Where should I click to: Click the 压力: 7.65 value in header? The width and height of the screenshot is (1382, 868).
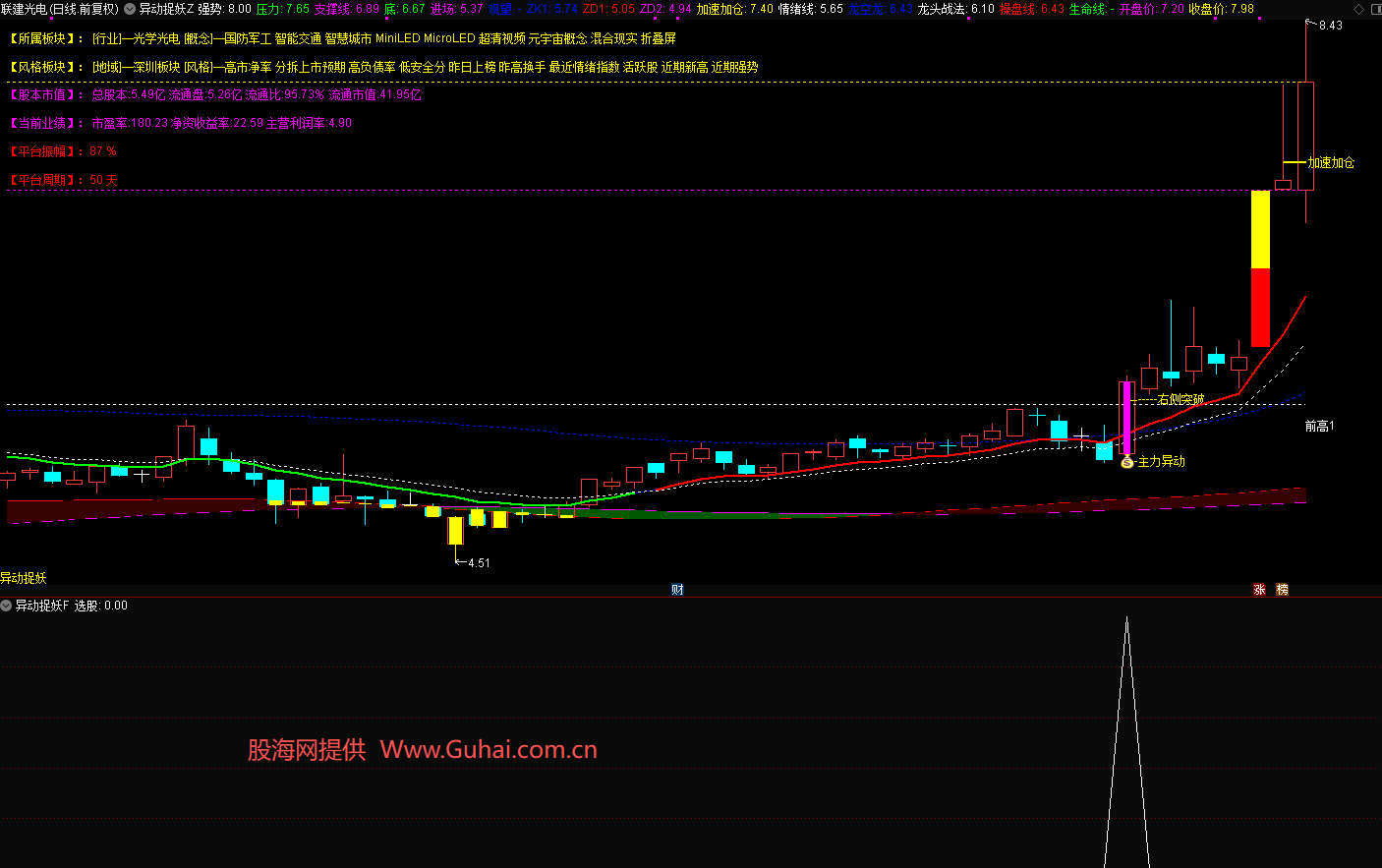(282, 9)
